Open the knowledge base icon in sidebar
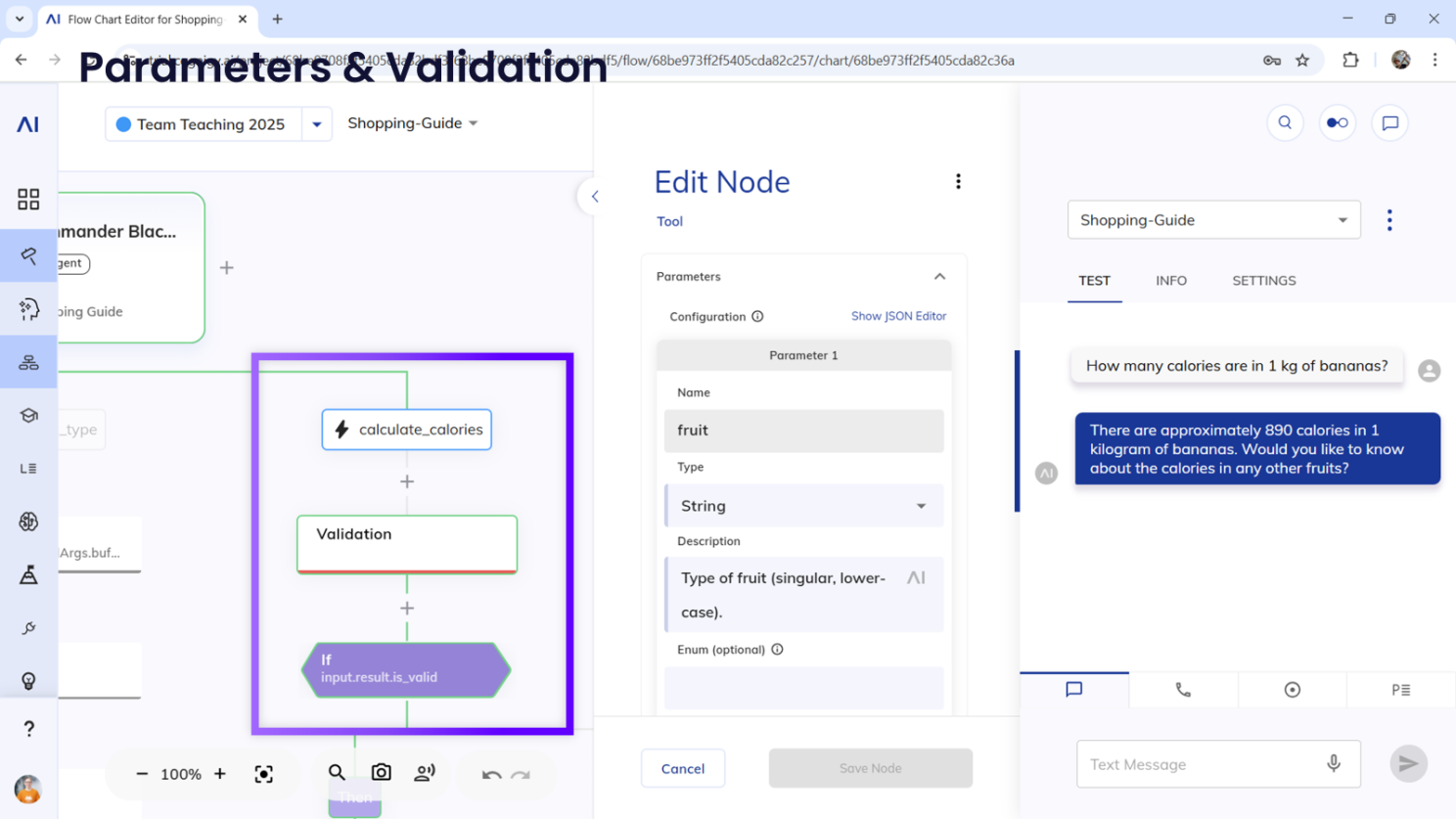The height and width of the screenshot is (819, 1456). 28,414
